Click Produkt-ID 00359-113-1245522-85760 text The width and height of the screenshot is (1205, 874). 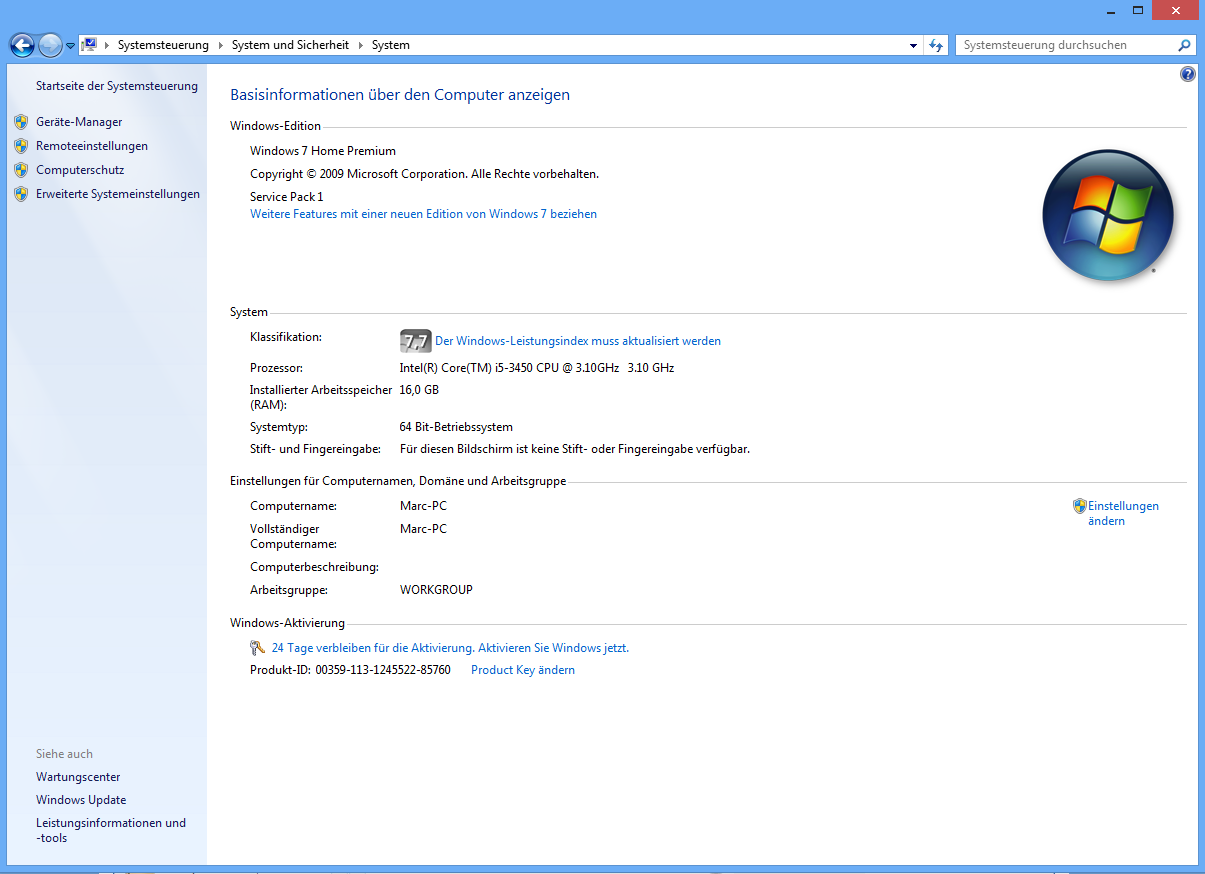click(350, 670)
